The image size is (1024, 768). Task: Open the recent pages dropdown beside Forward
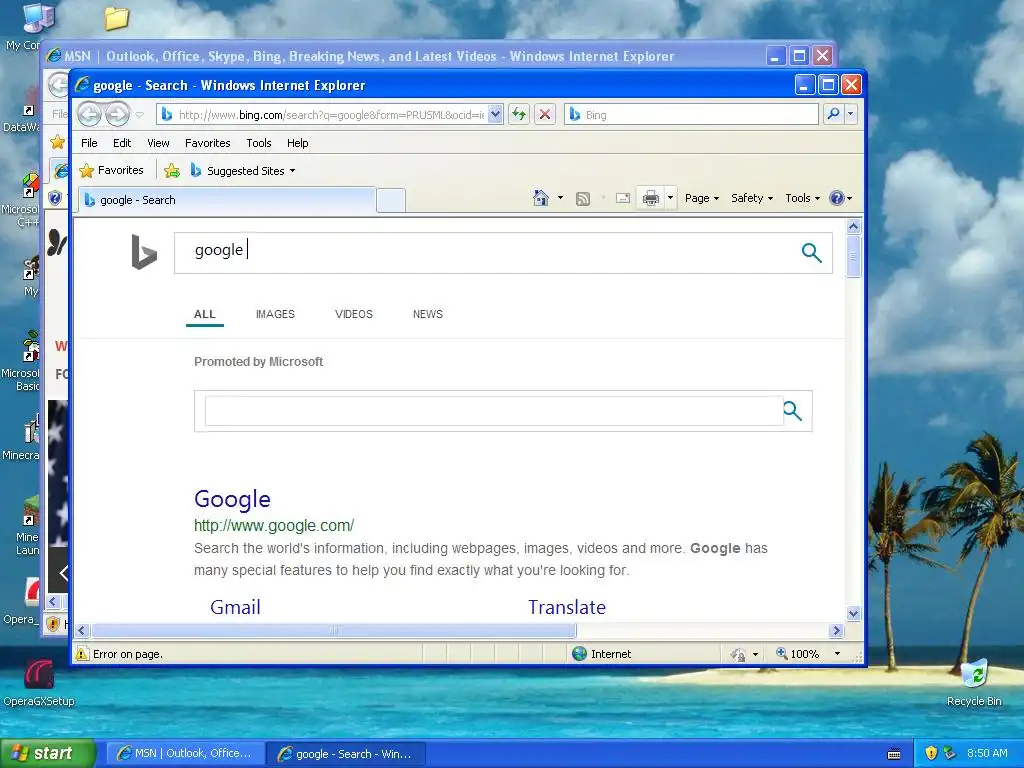pos(140,115)
